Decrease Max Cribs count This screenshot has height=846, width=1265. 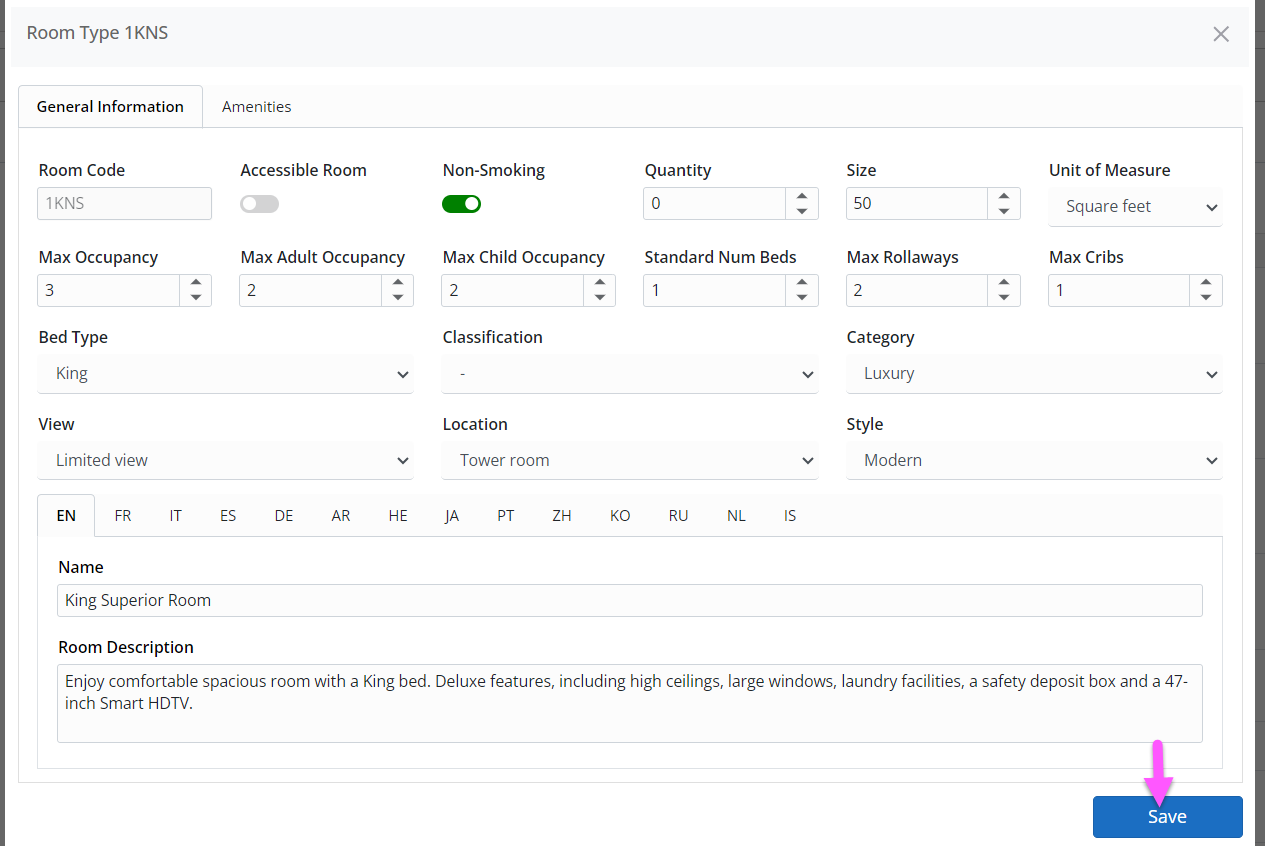point(1205,298)
